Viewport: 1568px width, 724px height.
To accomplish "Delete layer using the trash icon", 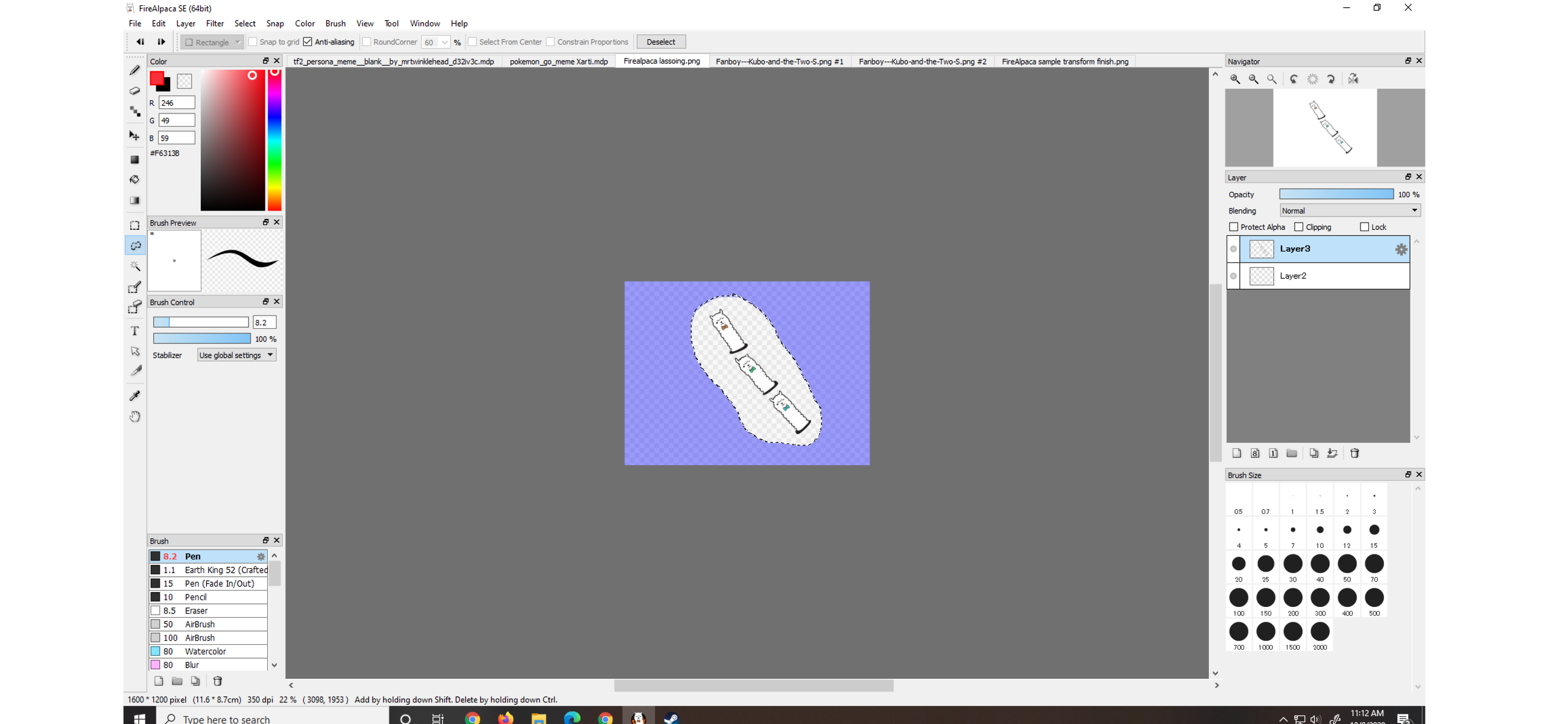I will tap(1355, 453).
